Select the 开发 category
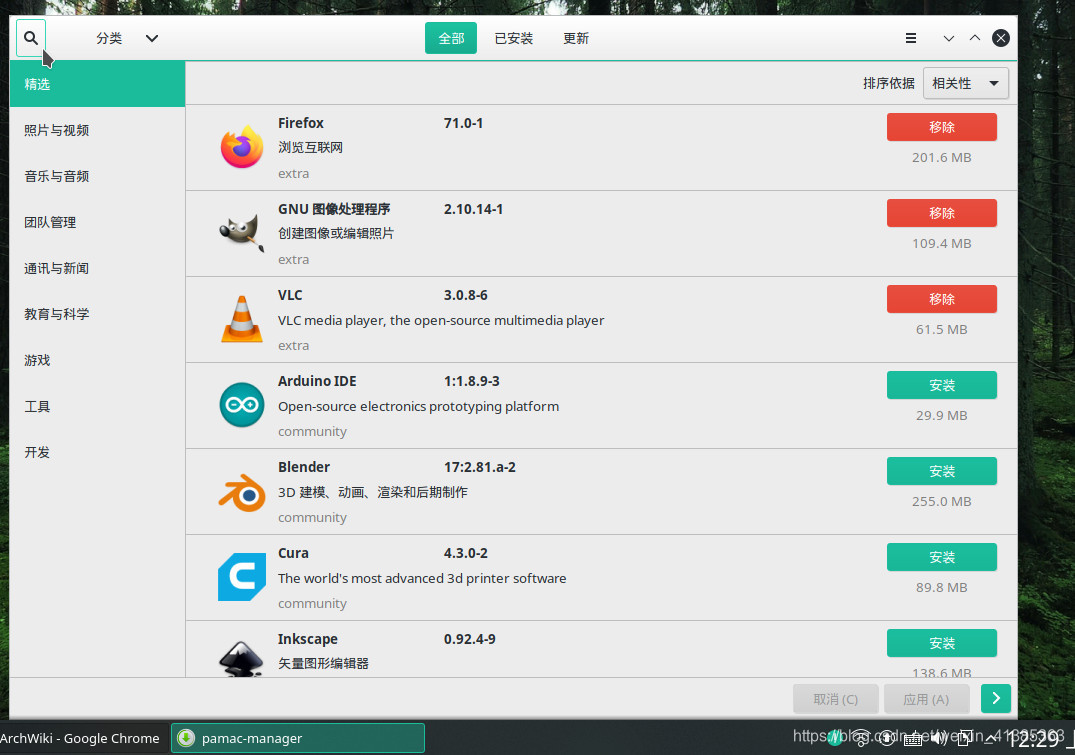The width and height of the screenshot is (1075, 755). point(97,453)
